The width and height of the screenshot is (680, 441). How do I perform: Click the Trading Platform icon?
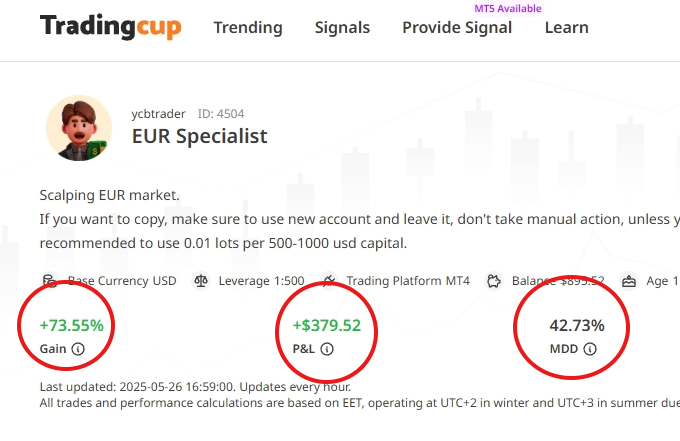click(330, 281)
